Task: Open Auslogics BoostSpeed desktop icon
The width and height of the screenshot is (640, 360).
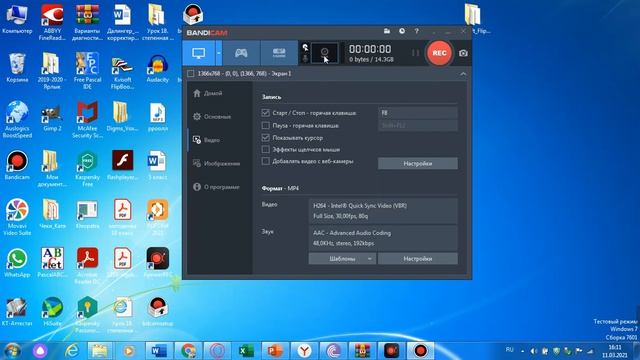Action: click(17, 120)
